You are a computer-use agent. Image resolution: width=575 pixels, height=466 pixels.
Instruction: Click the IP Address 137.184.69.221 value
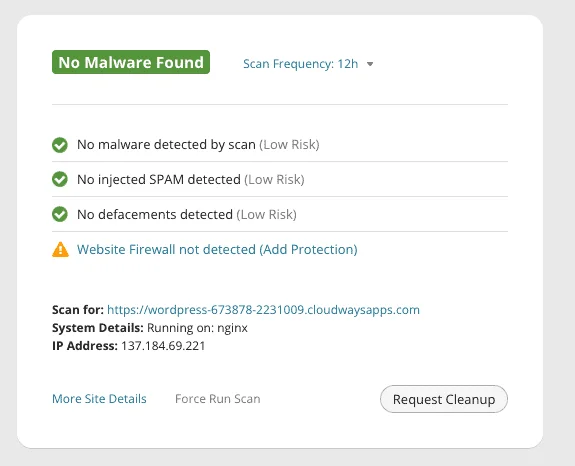(x=163, y=346)
